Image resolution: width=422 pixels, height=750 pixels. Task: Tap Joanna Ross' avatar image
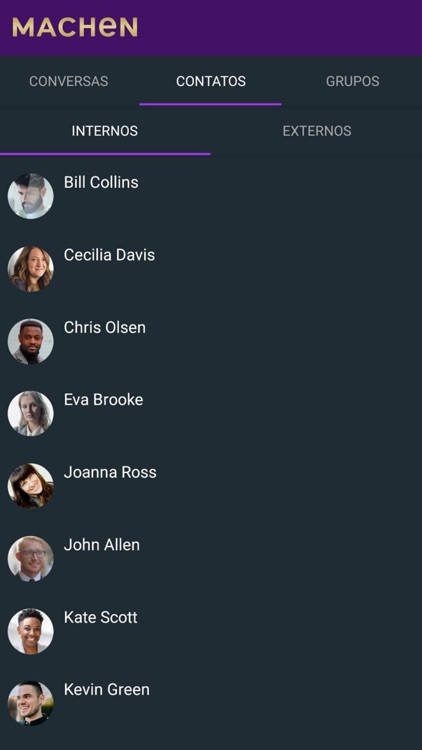(x=31, y=486)
